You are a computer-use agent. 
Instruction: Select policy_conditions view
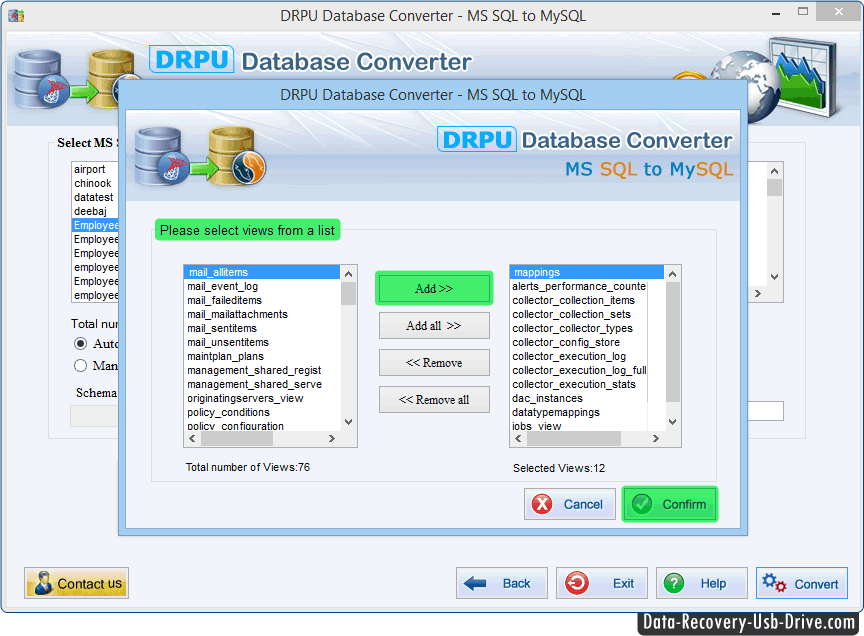pos(262,412)
